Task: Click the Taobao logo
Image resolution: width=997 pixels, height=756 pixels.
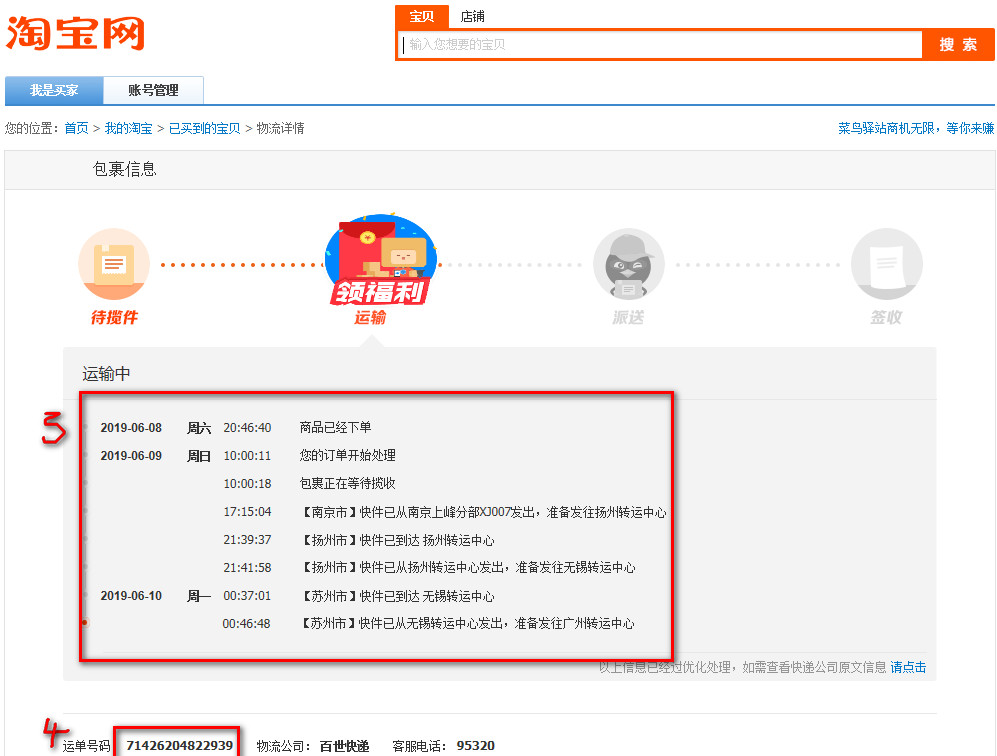Action: (x=75, y=33)
